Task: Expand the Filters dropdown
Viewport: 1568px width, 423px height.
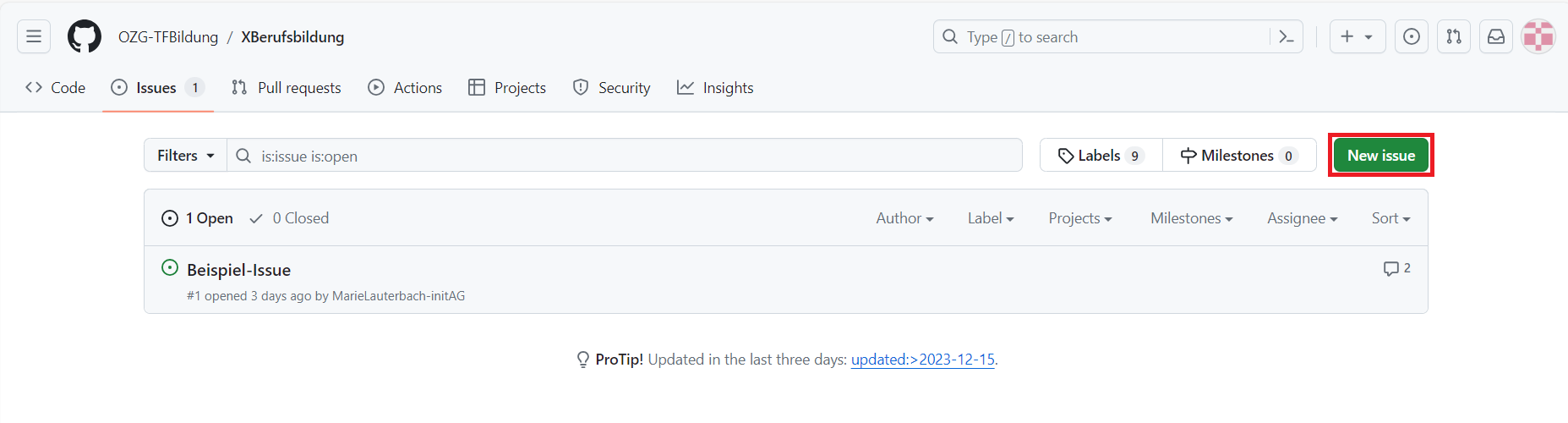Action: click(185, 156)
